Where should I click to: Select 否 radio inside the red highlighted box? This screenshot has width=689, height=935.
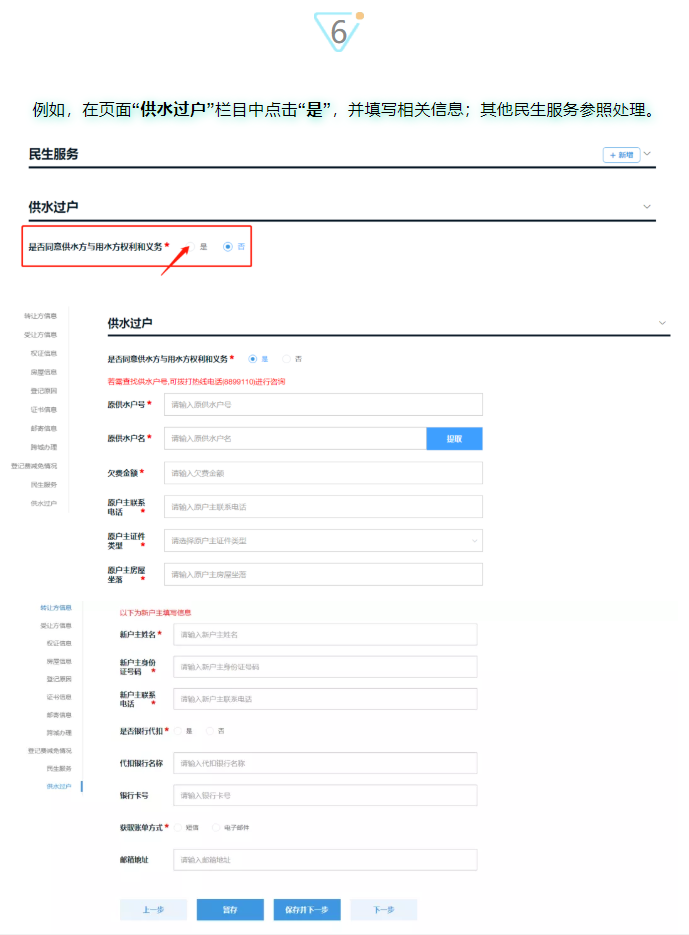coord(228,246)
